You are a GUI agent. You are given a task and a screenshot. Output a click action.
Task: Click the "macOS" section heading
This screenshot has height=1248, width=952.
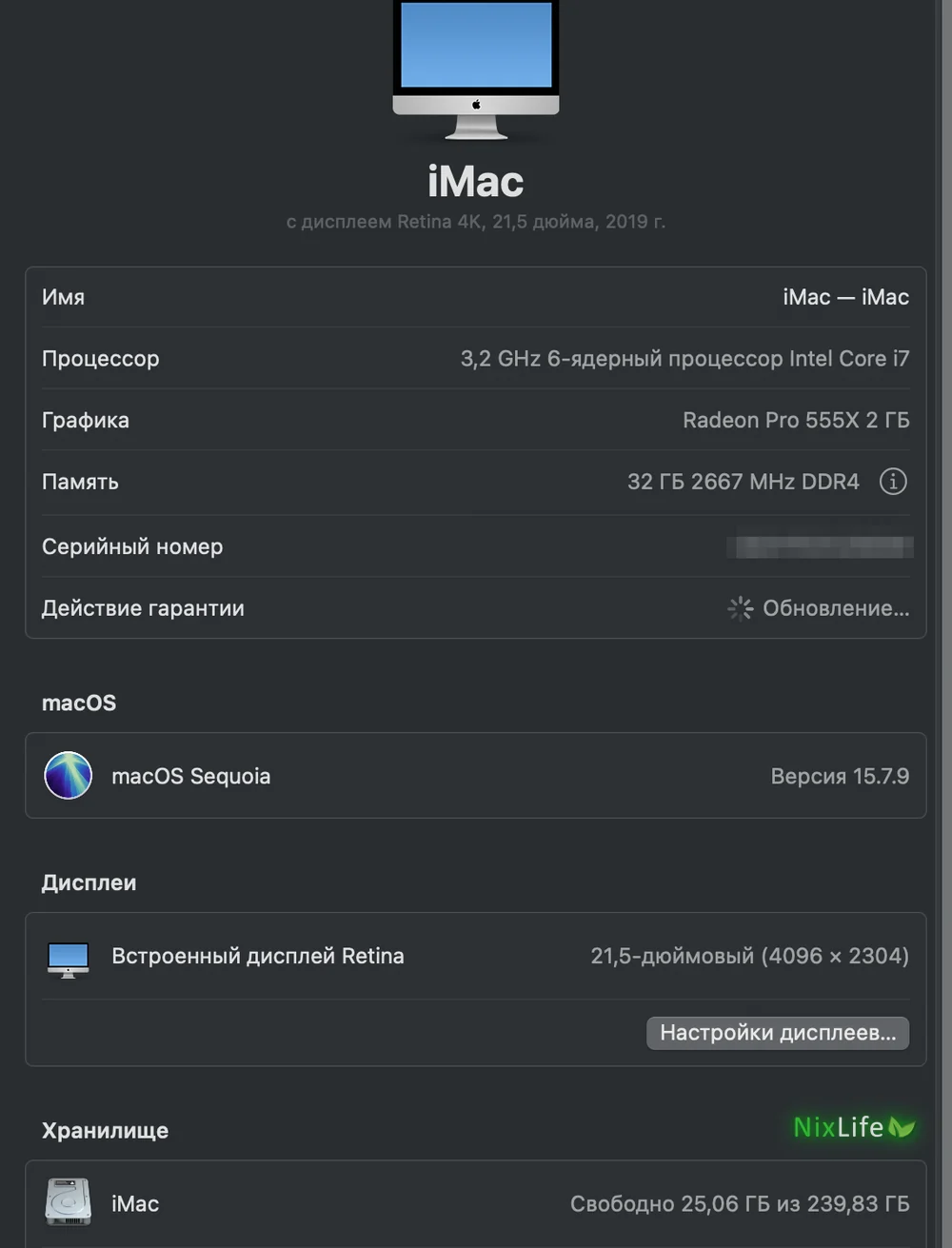79,703
